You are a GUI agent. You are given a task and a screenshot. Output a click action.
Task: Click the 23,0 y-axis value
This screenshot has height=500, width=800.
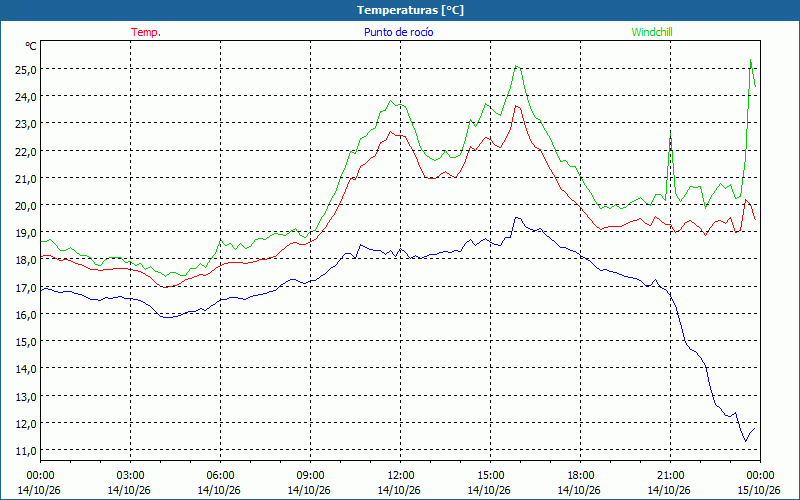[26, 124]
